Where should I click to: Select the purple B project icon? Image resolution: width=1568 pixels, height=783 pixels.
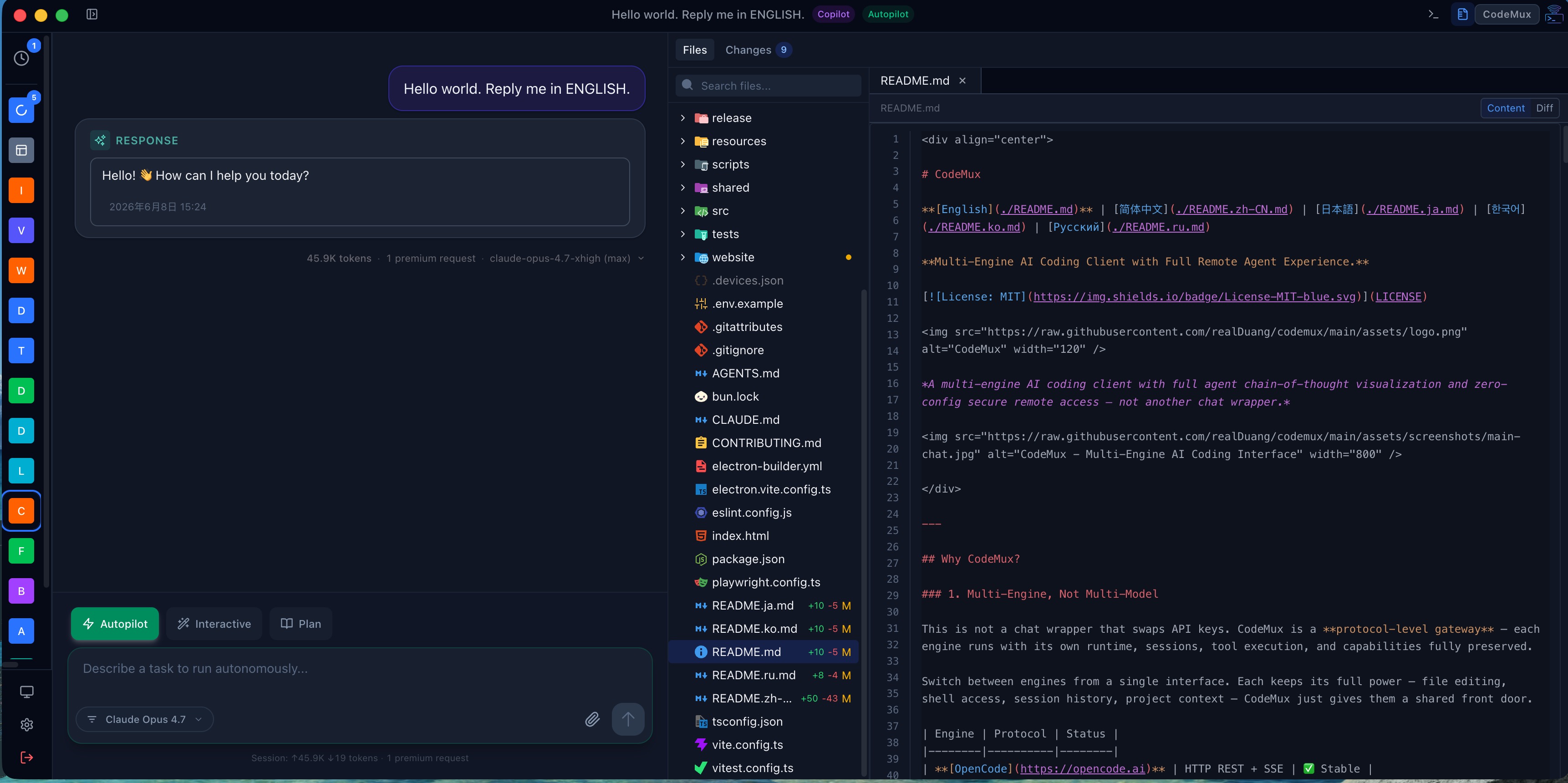(21, 591)
